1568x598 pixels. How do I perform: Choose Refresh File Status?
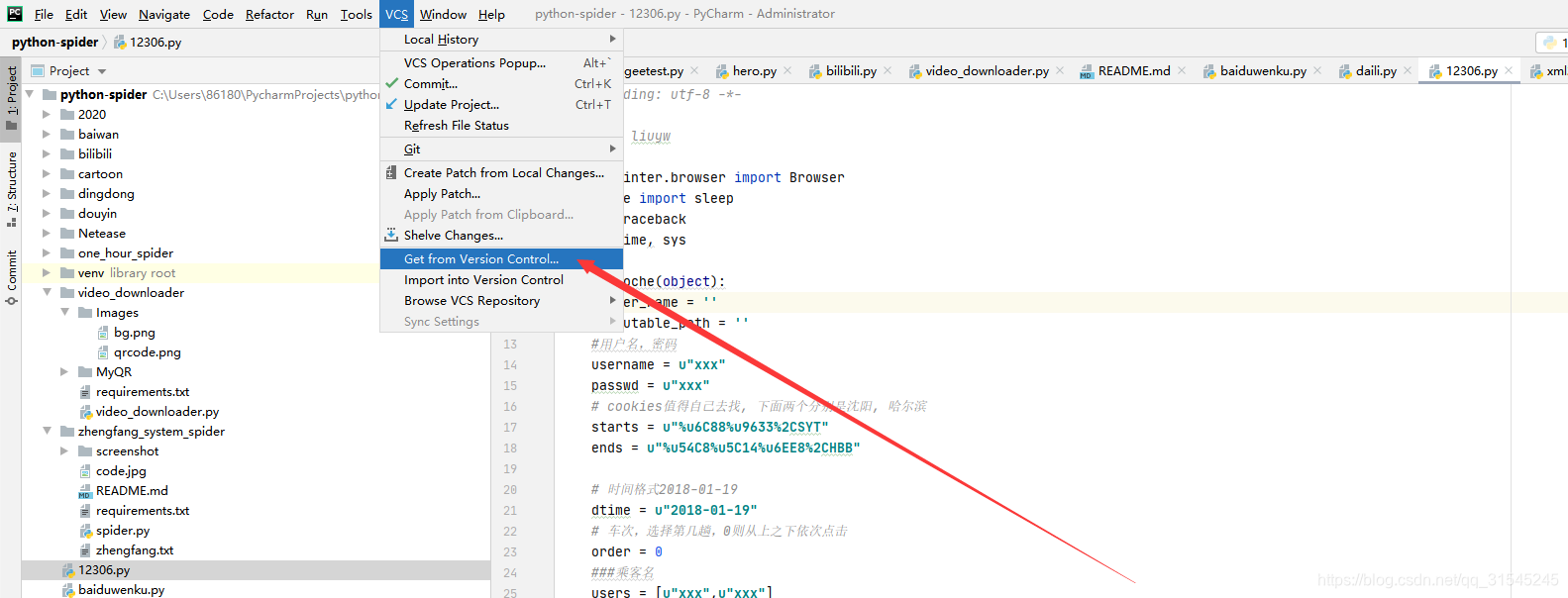pyautogui.click(x=501, y=125)
